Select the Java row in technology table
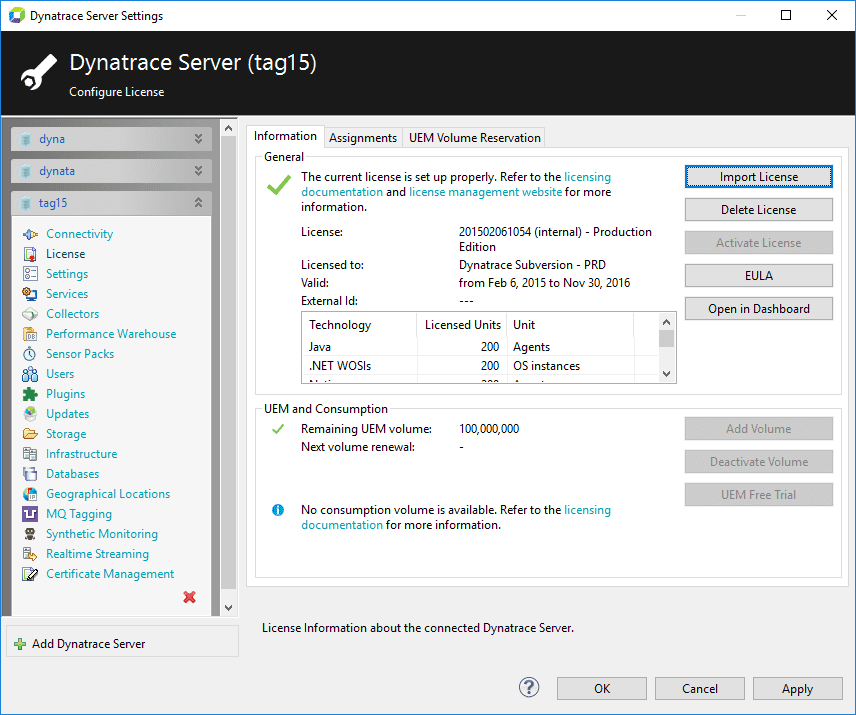The width and height of the screenshot is (856, 715). tap(480, 347)
